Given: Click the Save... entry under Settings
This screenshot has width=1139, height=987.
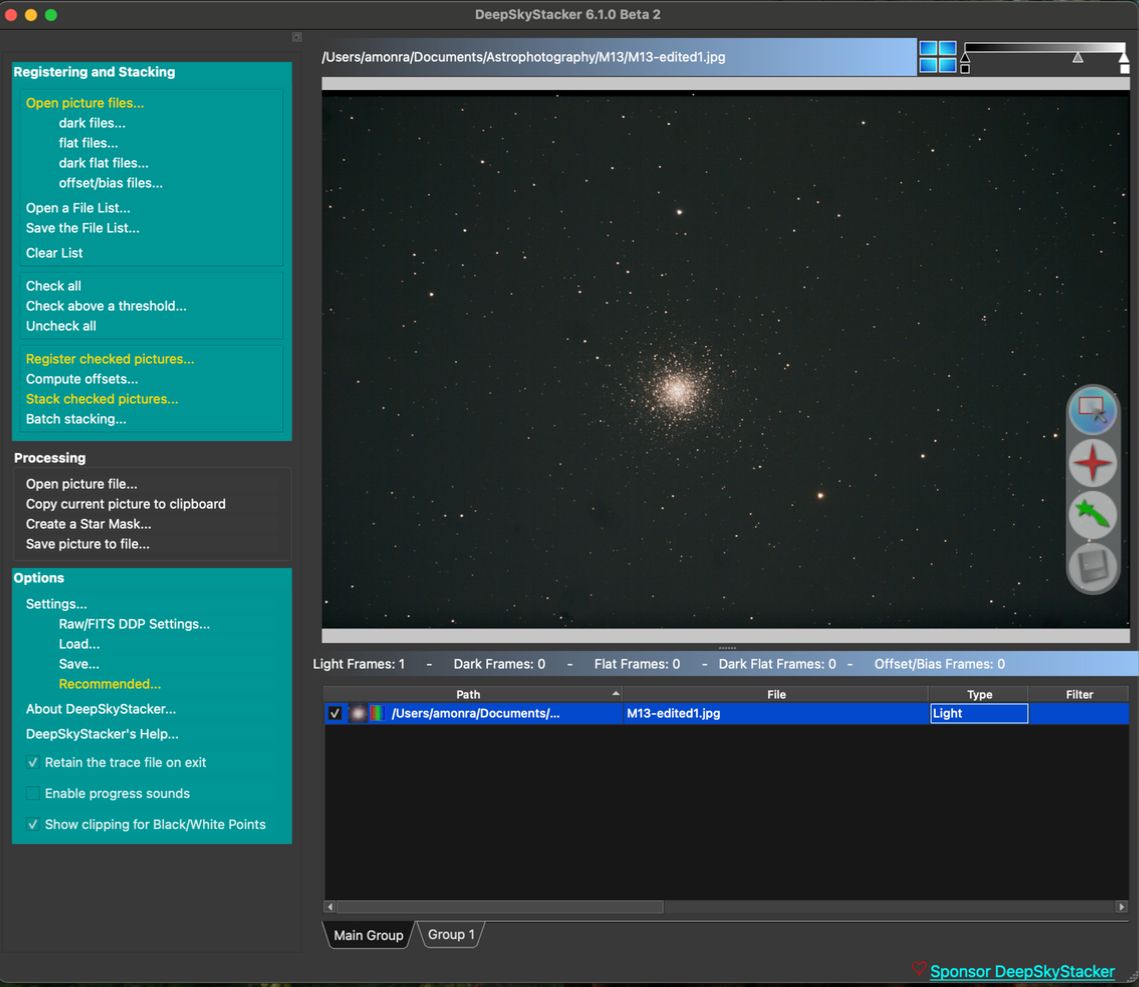Looking at the screenshot, I should [78, 664].
